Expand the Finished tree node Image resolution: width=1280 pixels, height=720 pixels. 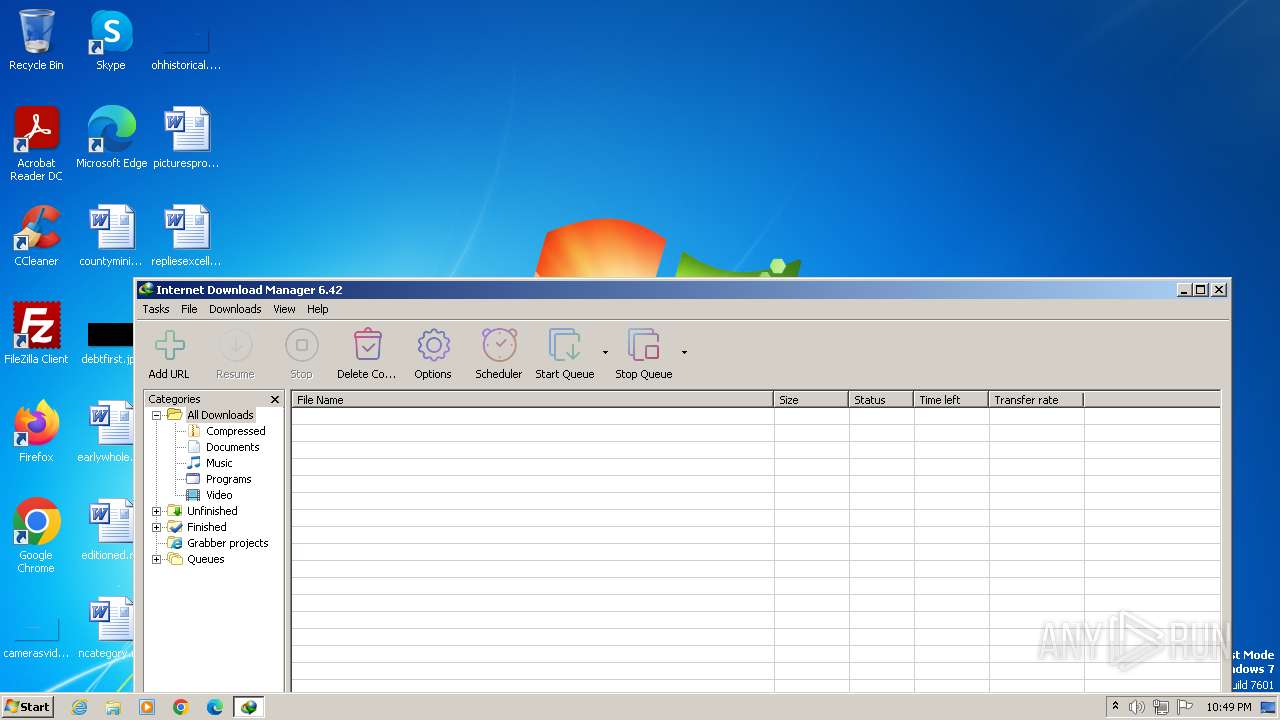click(x=156, y=527)
